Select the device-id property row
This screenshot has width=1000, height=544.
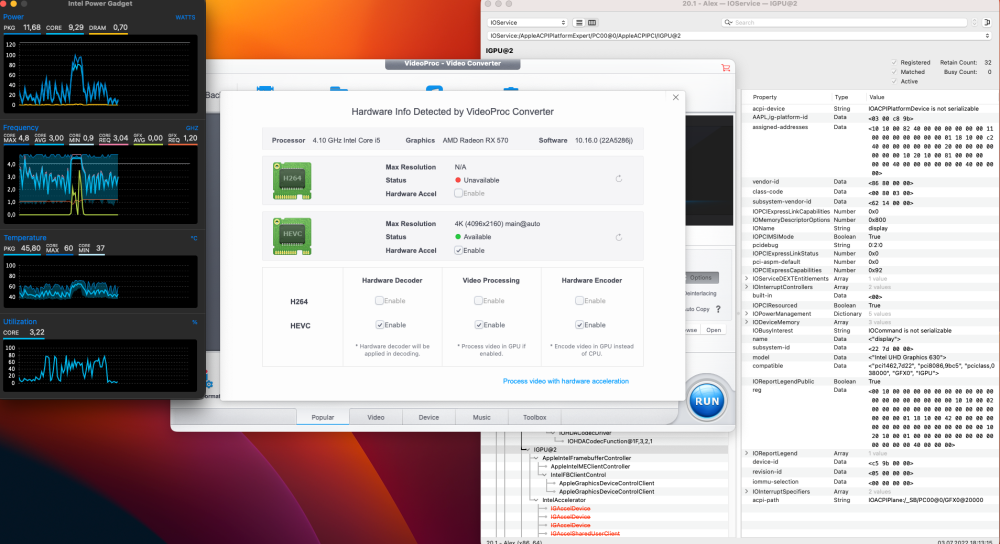click(x=869, y=462)
